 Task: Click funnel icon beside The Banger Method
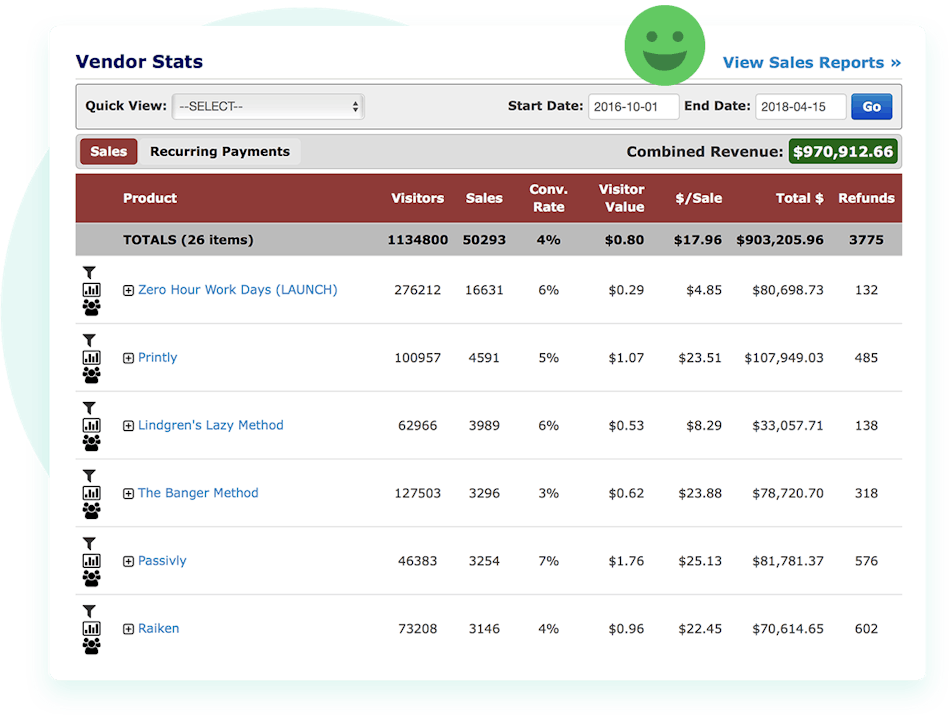(90, 476)
